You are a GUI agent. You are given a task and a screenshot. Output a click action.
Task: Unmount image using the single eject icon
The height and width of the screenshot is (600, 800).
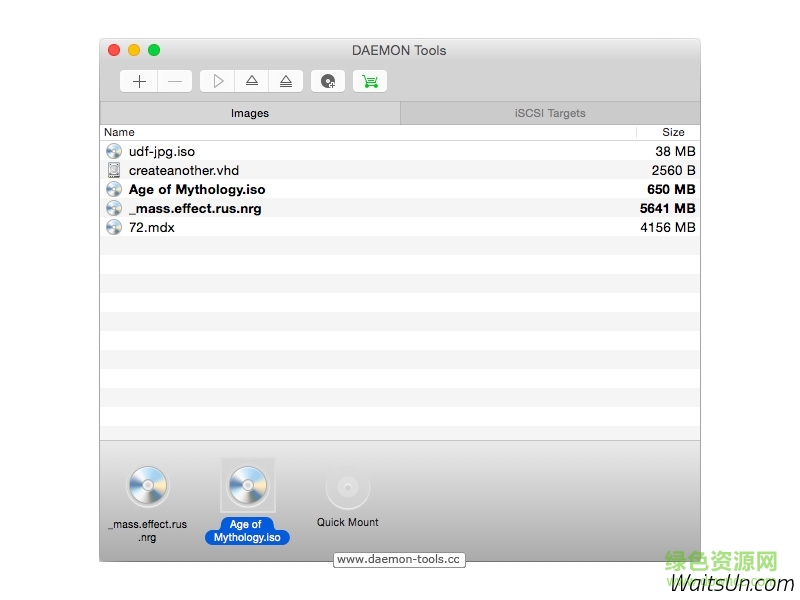coord(251,81)
